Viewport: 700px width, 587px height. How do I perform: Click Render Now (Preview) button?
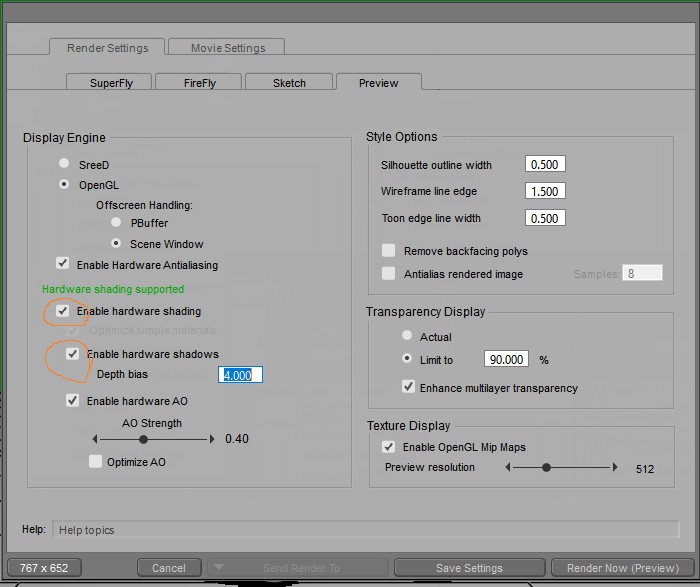coord(620,568)
